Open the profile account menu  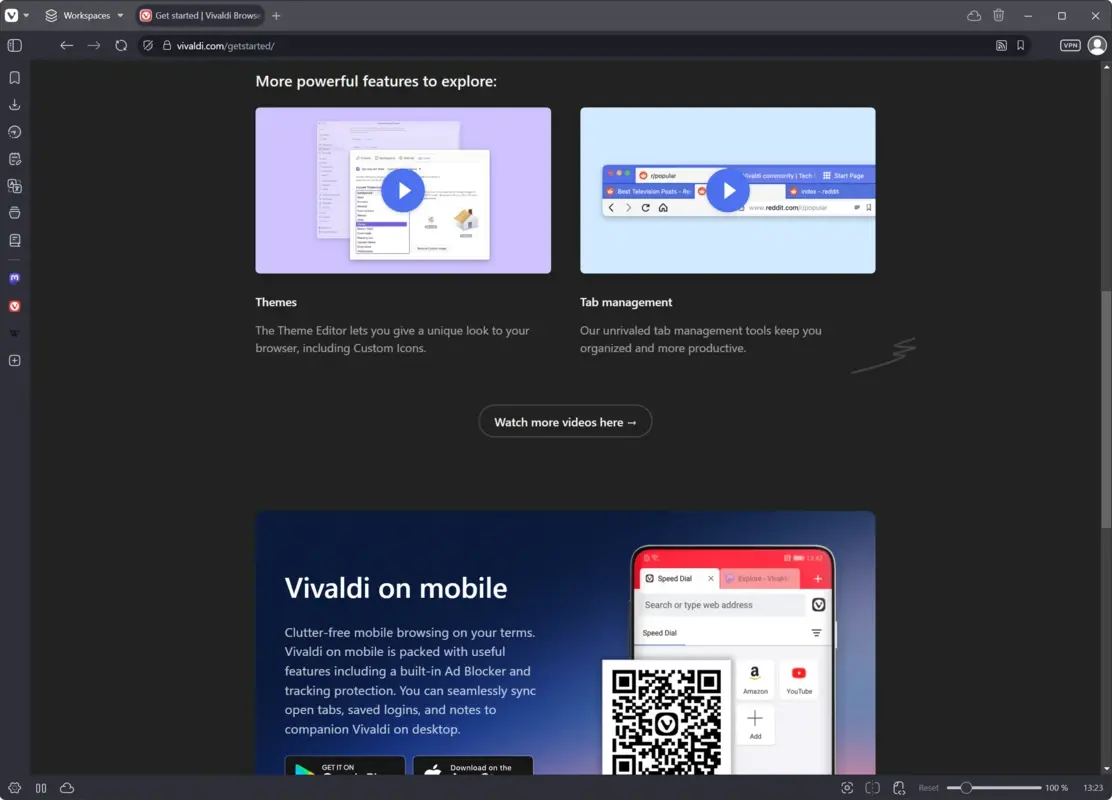click(1096, 45)
